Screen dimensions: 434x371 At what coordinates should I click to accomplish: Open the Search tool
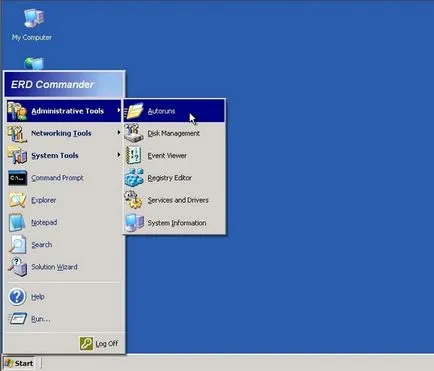(x=64, y=245)
